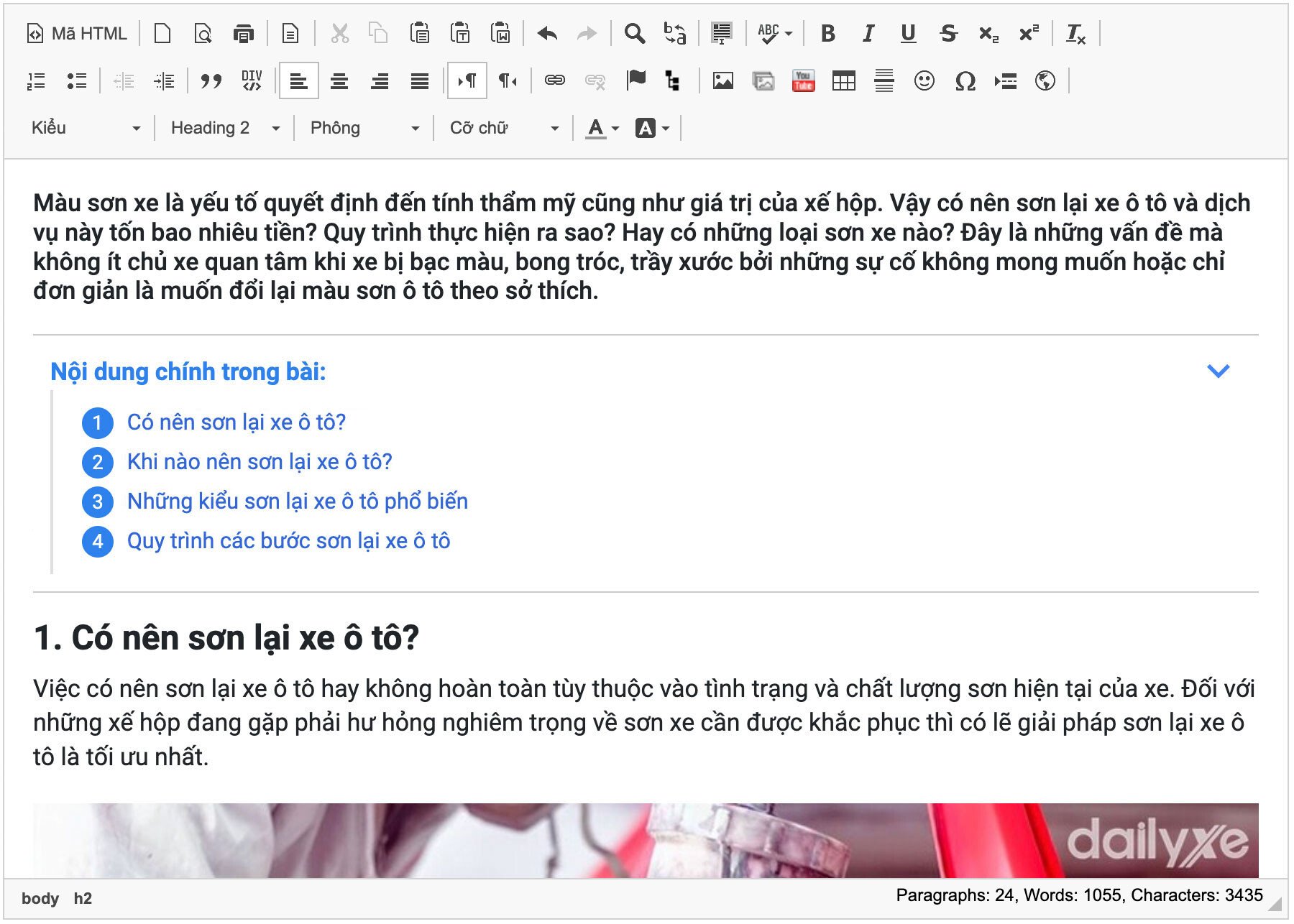Open link Có nên sơn lại xe ô tô?

click(x=237, y=422)
